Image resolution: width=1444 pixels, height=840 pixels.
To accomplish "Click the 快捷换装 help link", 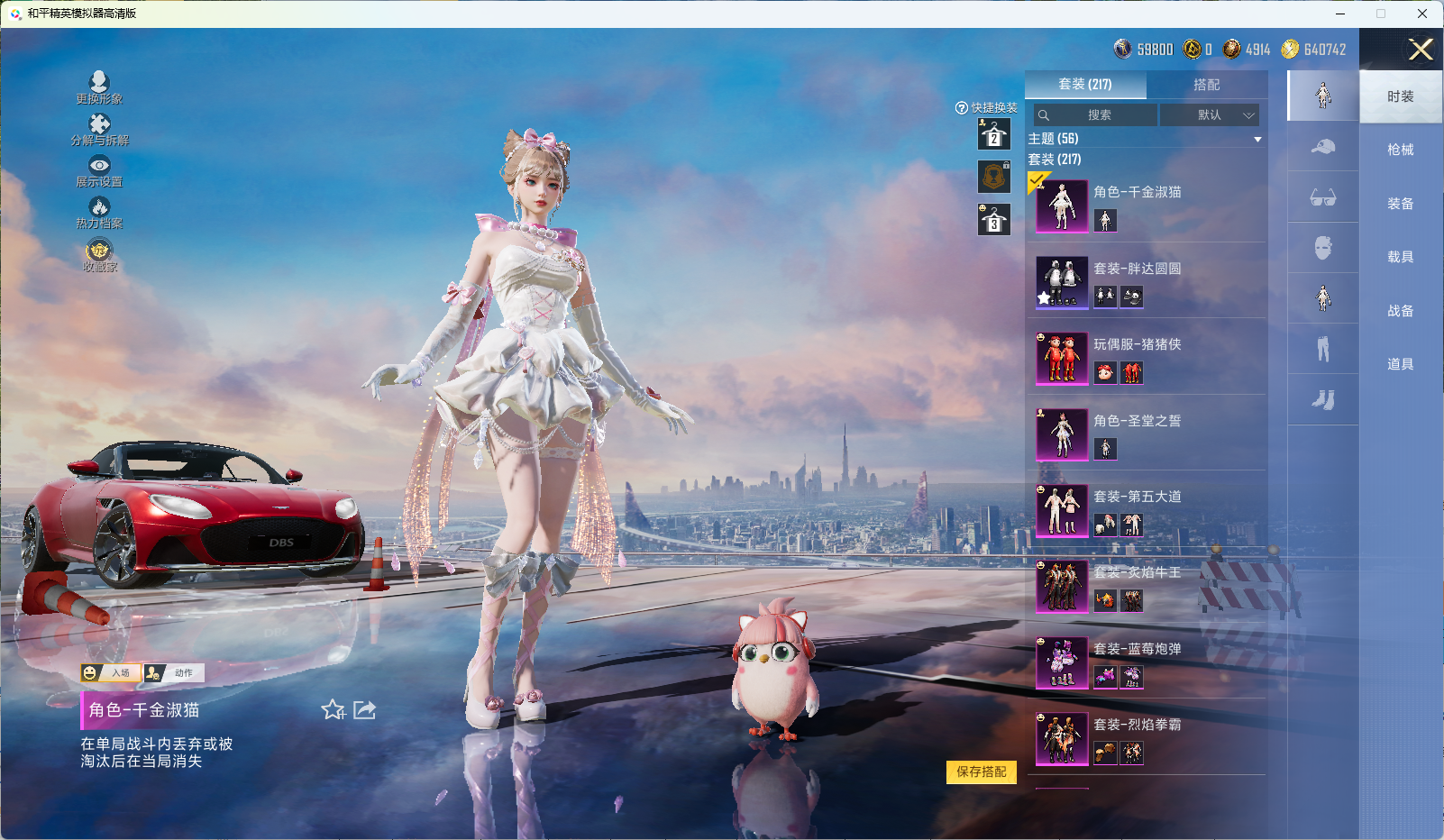I will (x=986, y=107).
